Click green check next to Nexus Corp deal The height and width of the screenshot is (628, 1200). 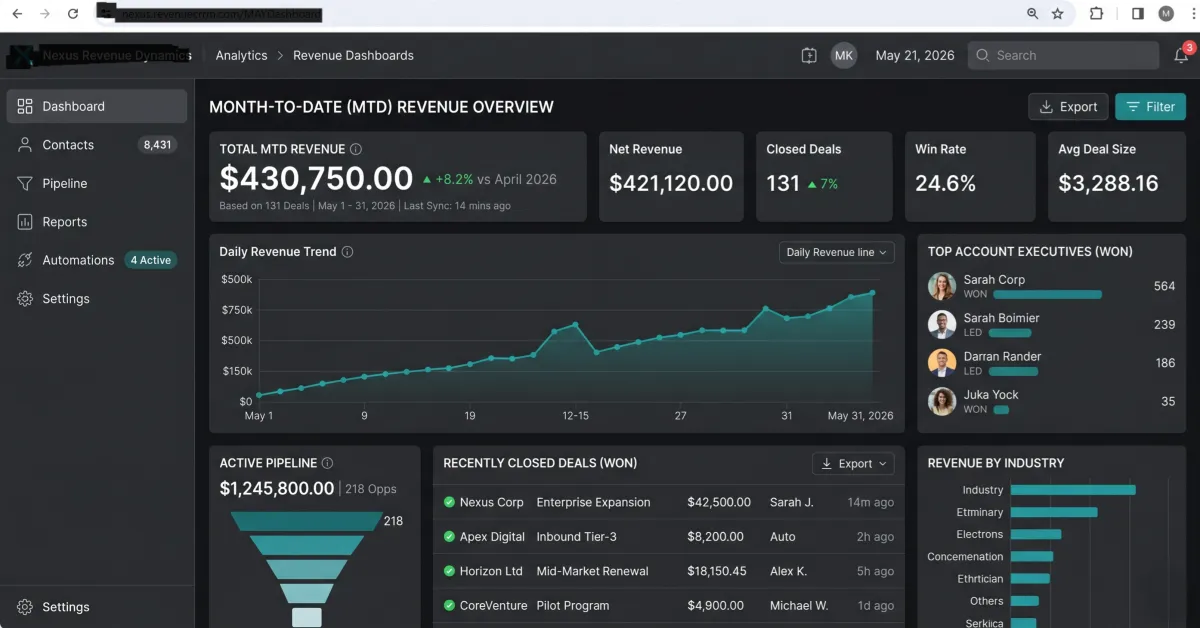(x=450, y=502)
